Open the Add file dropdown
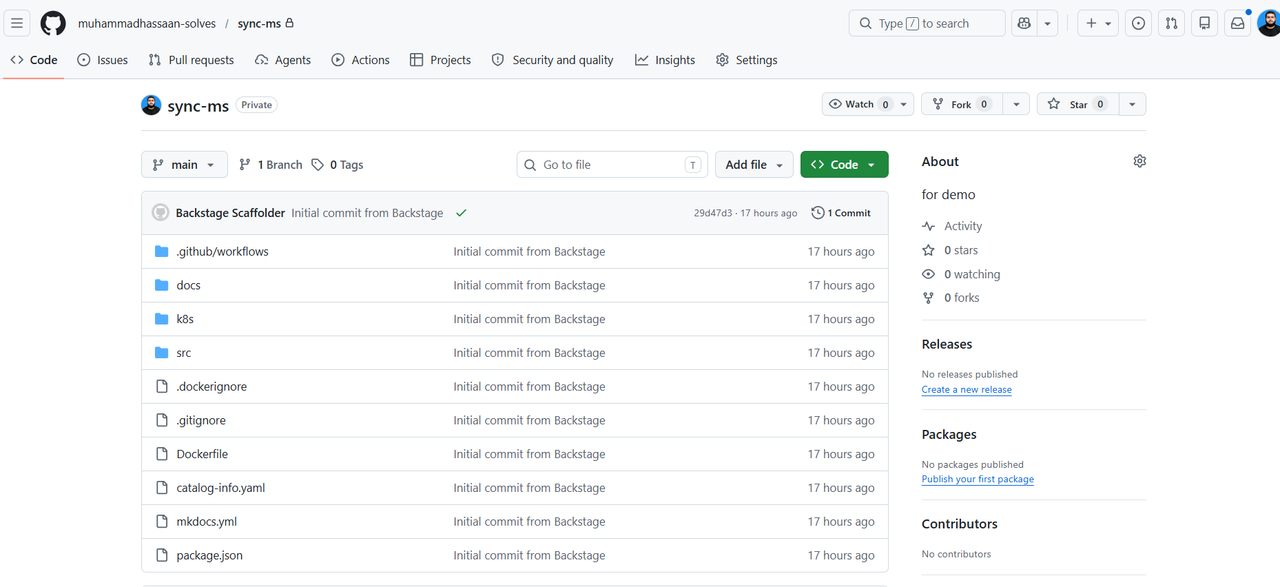Viewport: 1280px width, 587px height. [x=755, y=165]
